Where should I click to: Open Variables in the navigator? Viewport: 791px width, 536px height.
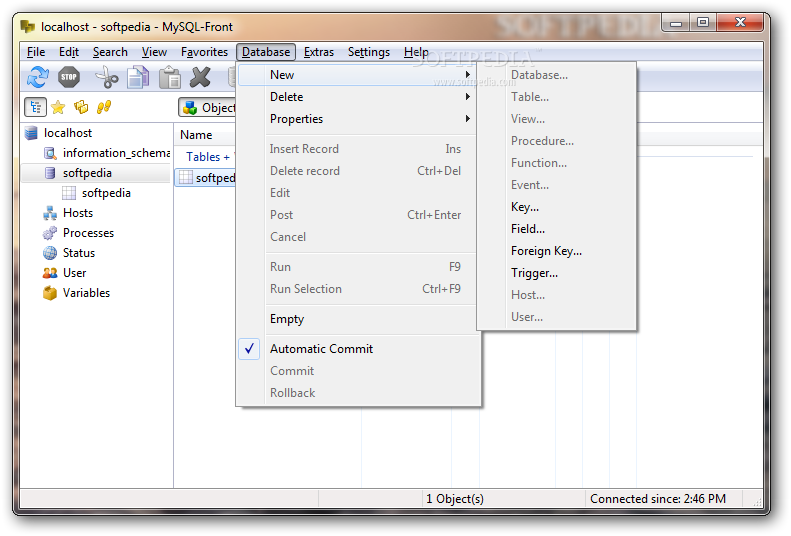point(86,292)
